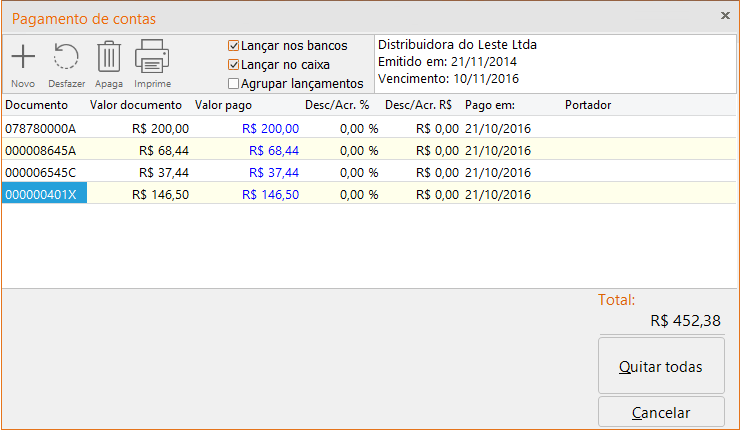740x430 pixels.
Task: Click black document value R$ 146,50
Action: 160,194
